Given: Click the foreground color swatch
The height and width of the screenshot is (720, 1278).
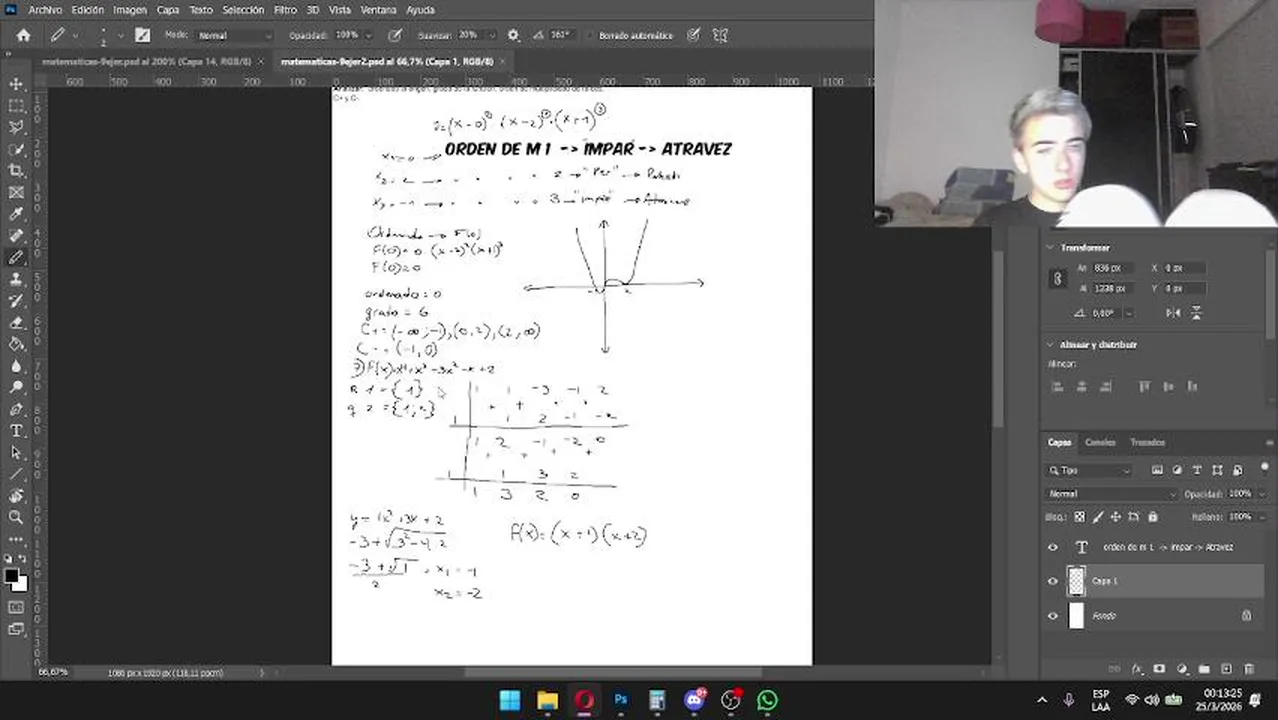Looking at the screenshot, I should coord(11,577).
